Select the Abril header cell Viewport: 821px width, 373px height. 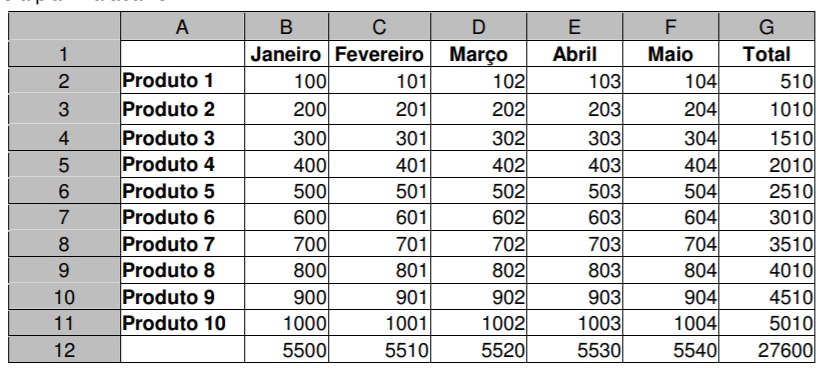tap(574, 53)
